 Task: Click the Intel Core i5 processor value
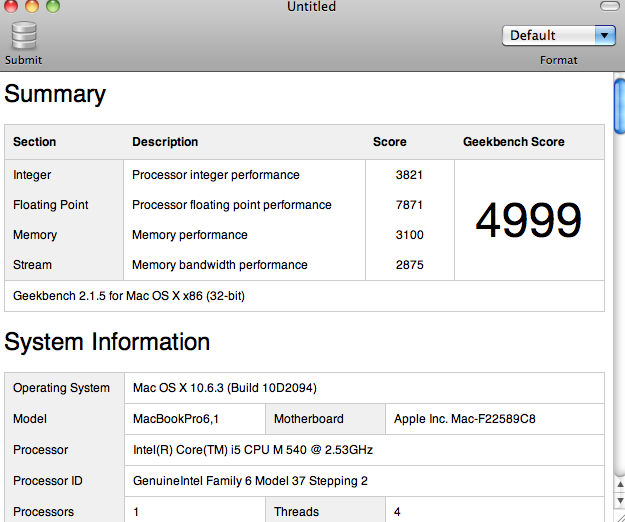(x=253, y=450)
